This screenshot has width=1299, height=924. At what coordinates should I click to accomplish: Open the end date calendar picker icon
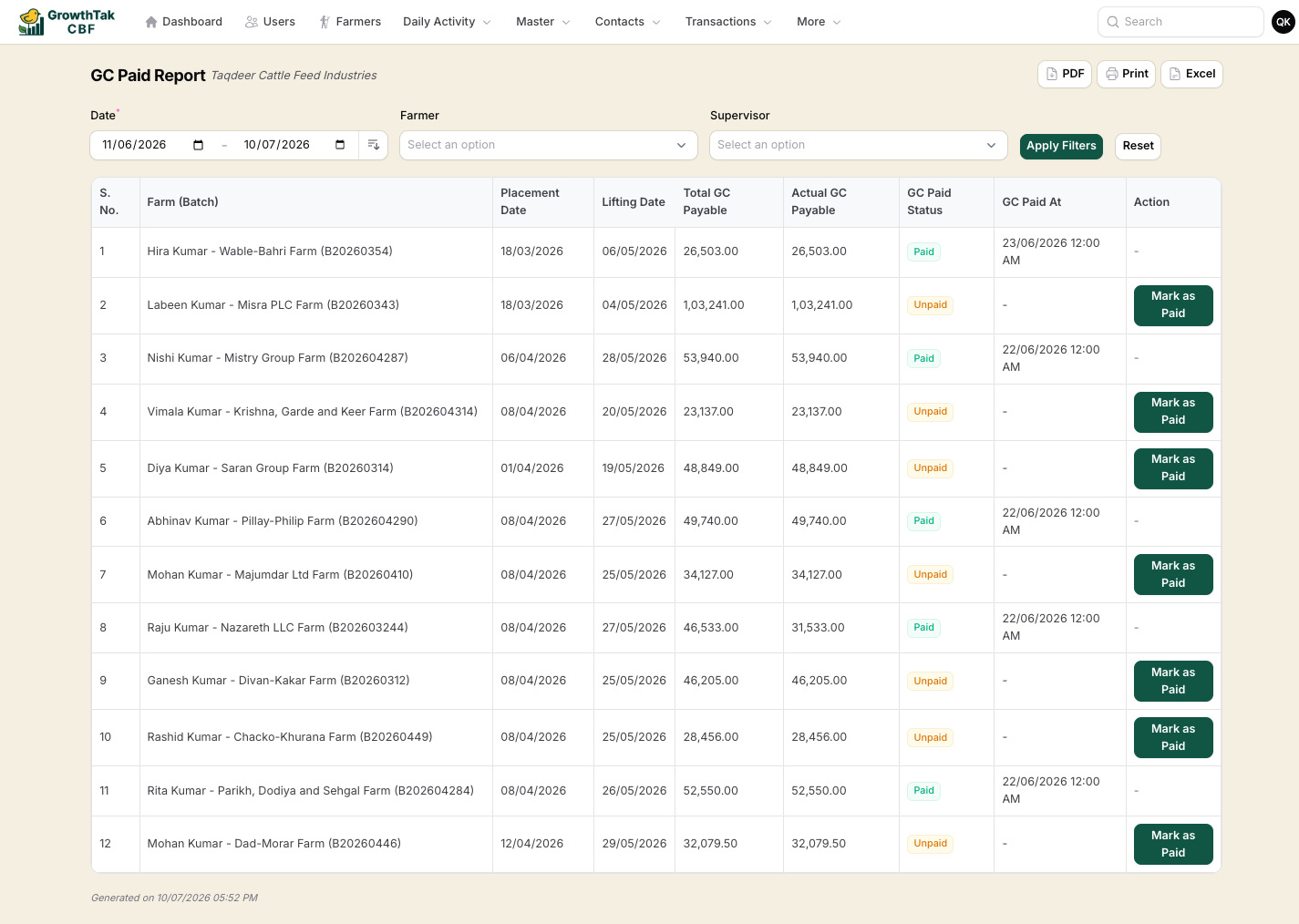[x=340, y=145]
